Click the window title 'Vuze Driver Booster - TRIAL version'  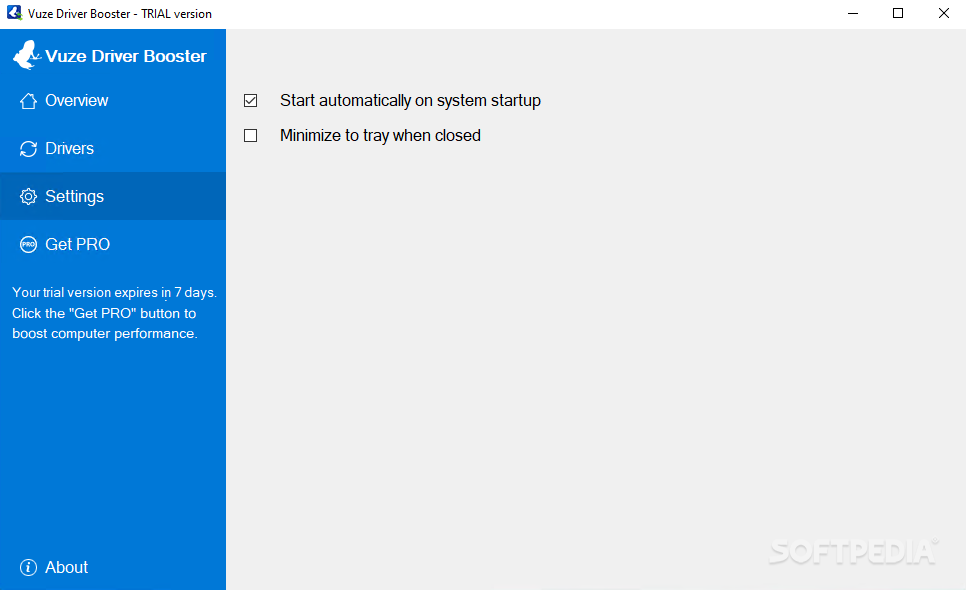pos(120,14)
